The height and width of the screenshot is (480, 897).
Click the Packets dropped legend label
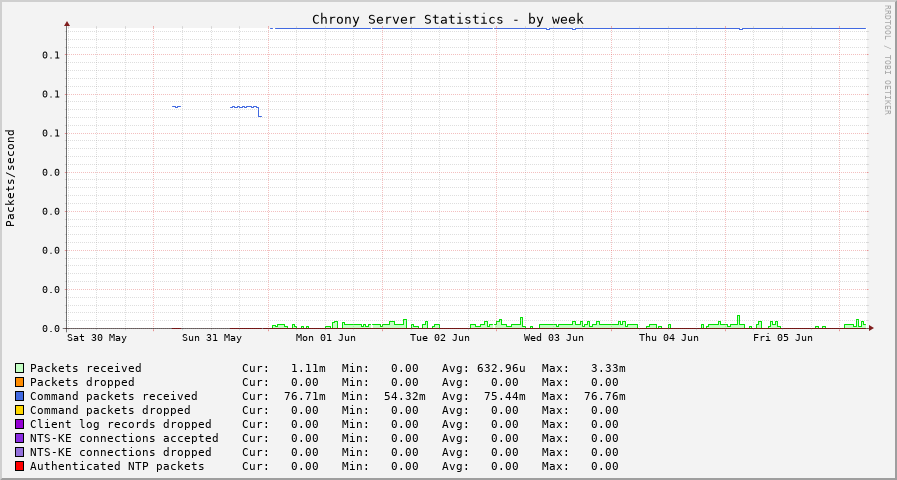[x=82, y=382]
